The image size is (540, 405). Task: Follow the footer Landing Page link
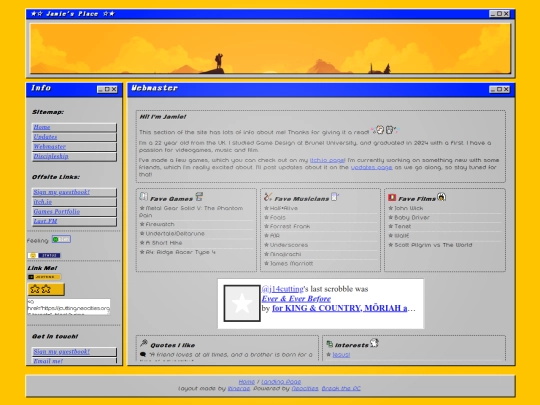click(281, 382)
